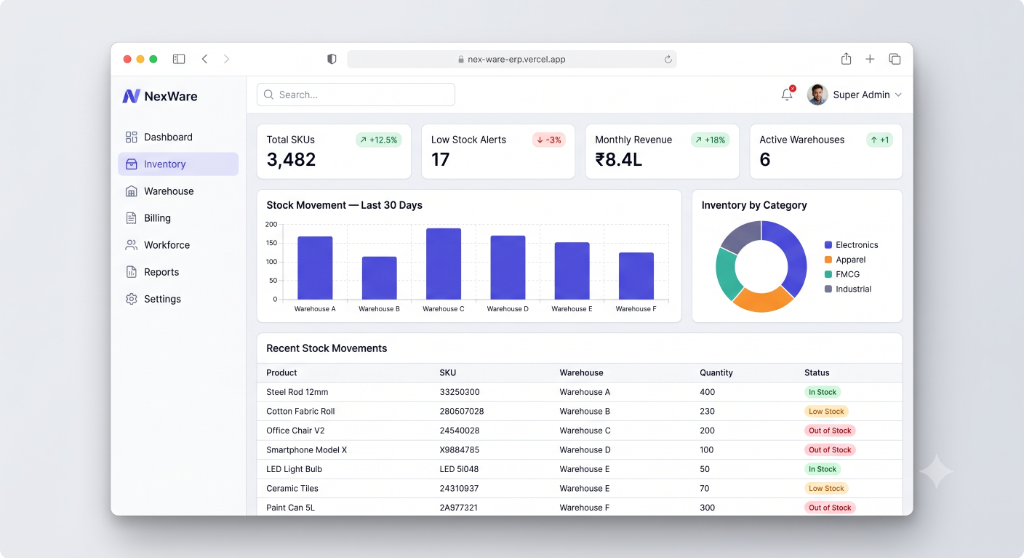
Task: Click the NexWare logo icon
Action: pyautogui.click(x=131, y=96)
